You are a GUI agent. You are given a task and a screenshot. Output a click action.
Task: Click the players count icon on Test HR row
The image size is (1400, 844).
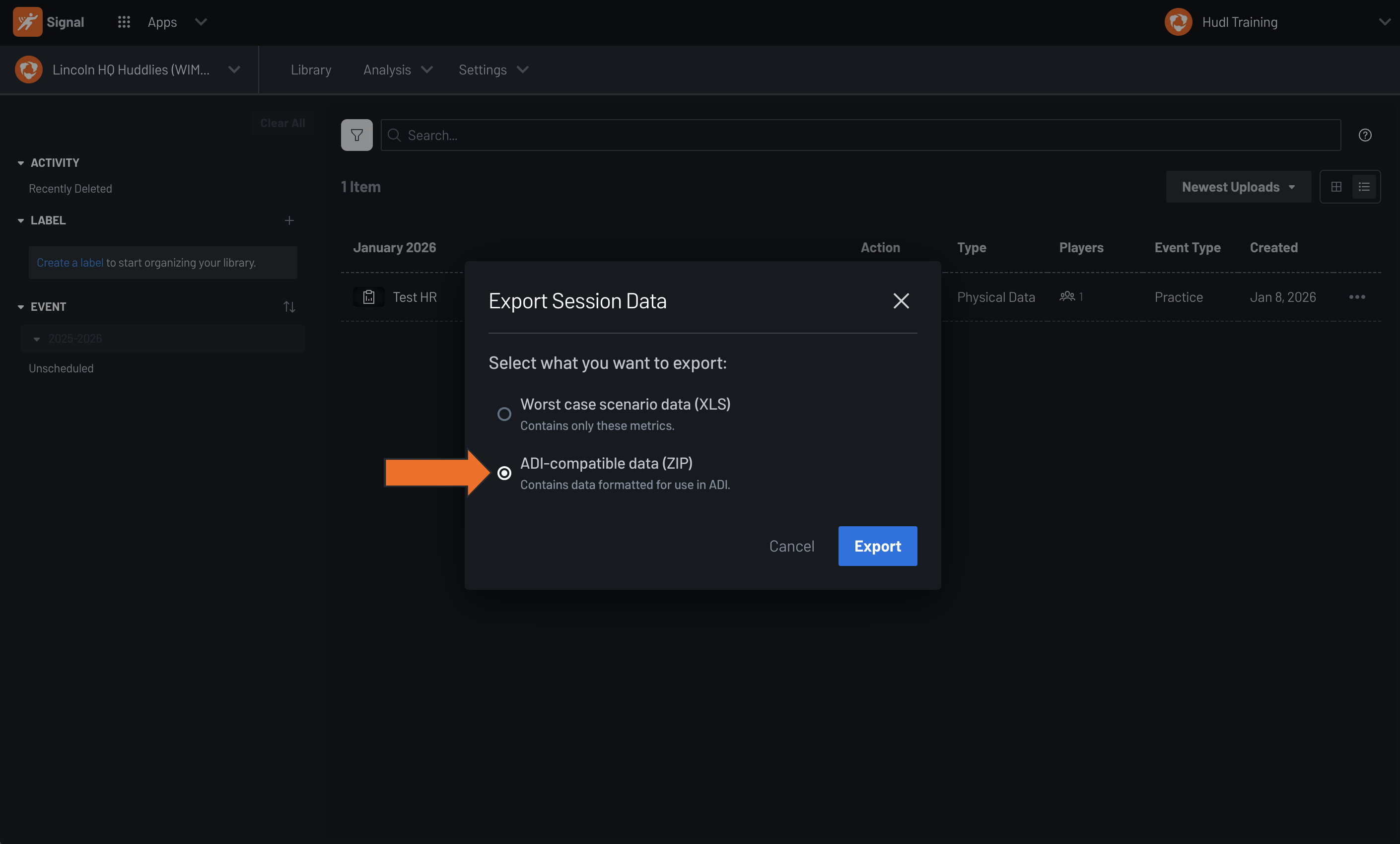coord(1067,296)
